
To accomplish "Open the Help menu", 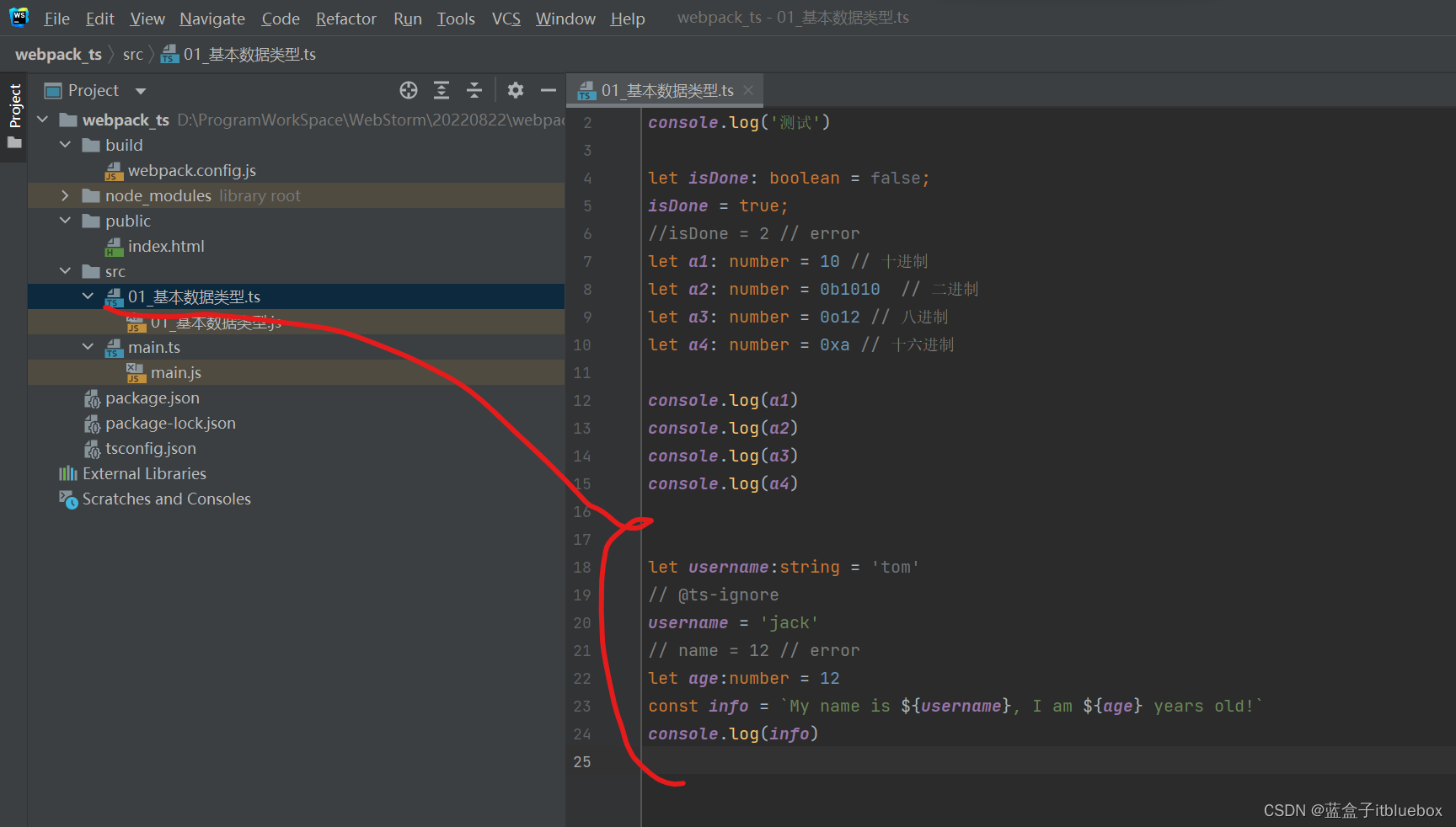I will [x=628, y=19].
